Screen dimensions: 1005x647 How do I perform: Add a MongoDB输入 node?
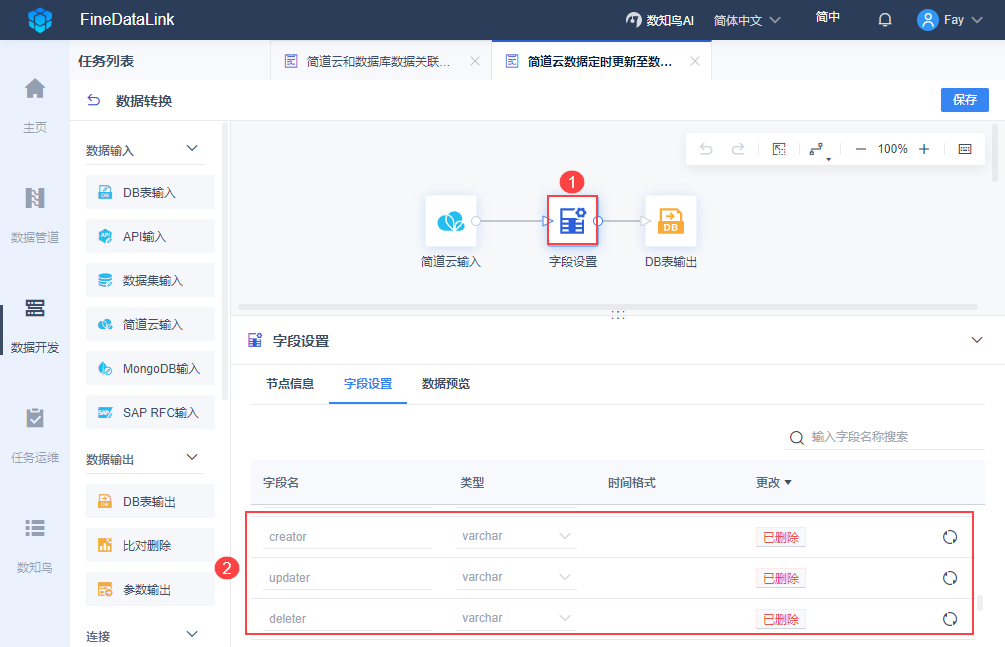(x=150, y=368)
